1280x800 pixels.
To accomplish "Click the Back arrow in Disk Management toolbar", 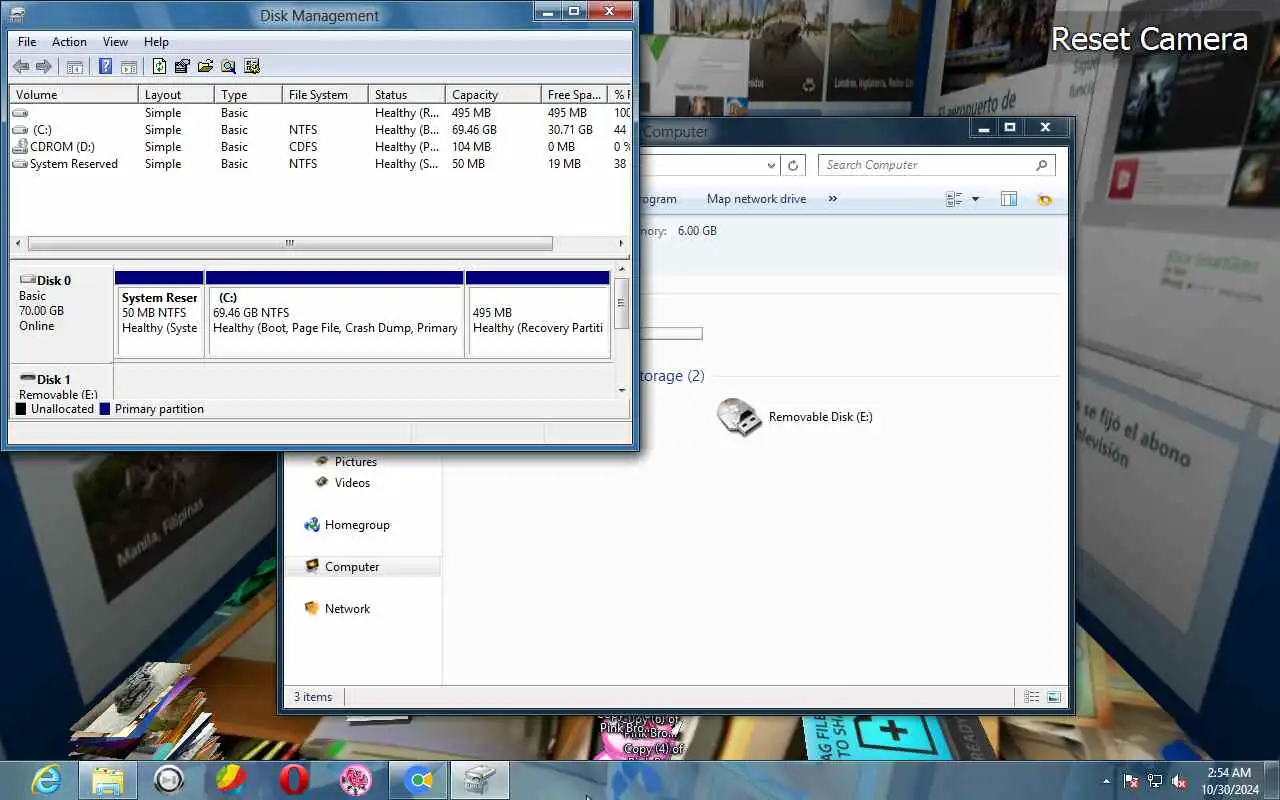I will (21, 67).
